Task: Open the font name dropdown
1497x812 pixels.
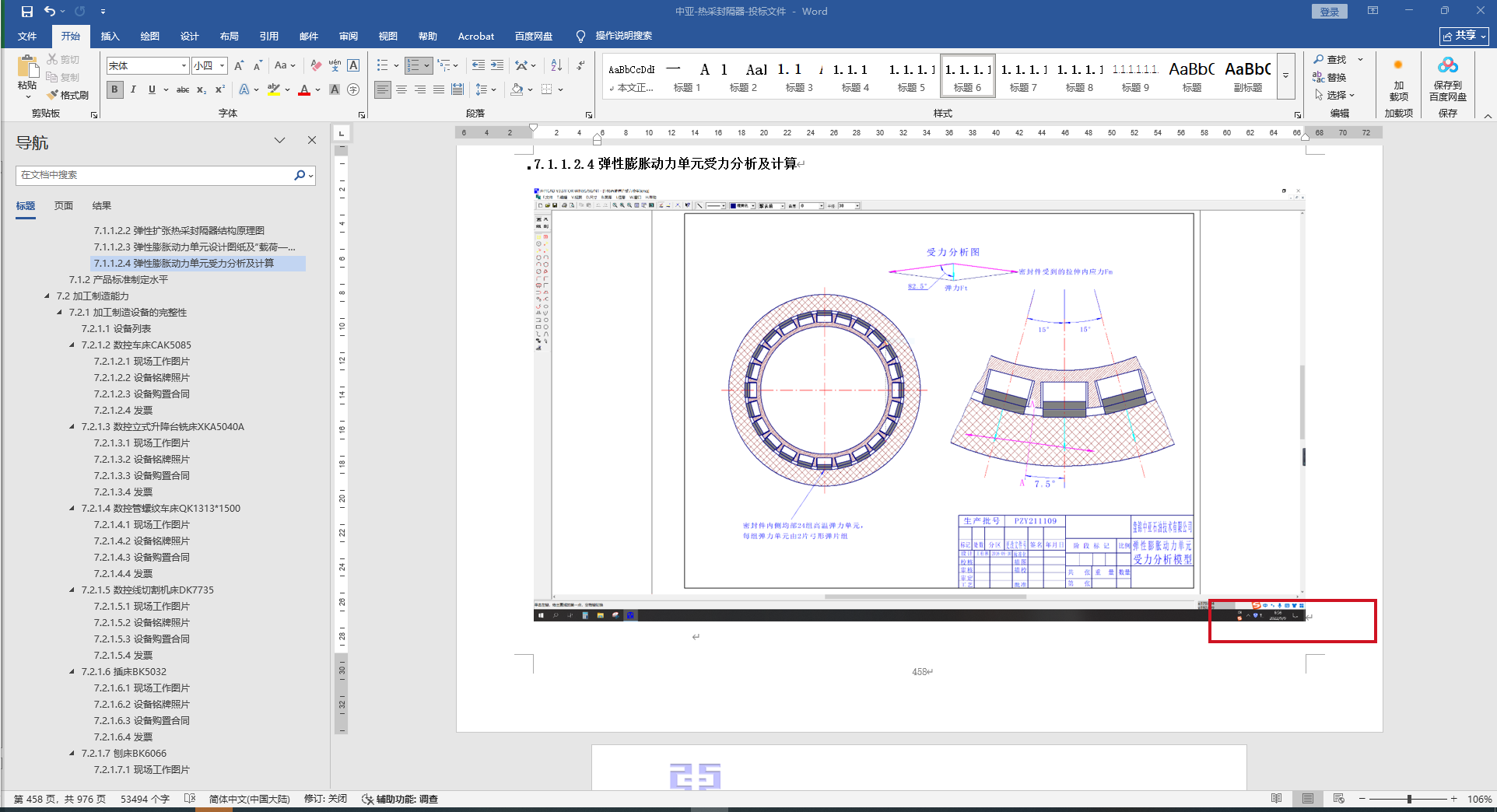Action: point(184,66)
